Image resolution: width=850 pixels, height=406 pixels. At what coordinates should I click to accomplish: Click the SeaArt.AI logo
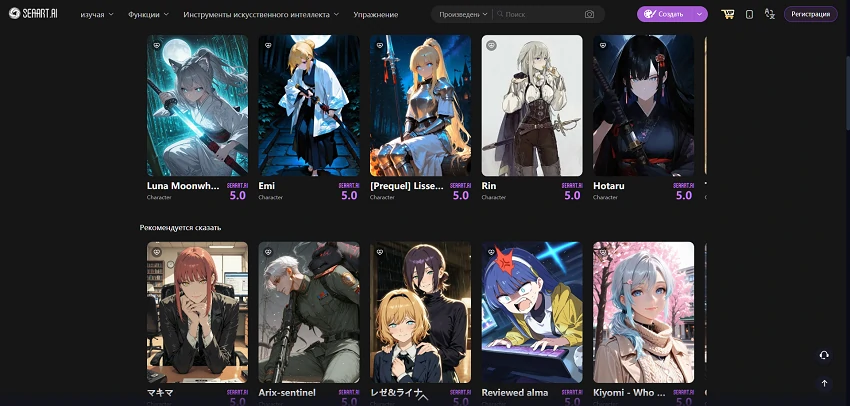coord(33,14)
